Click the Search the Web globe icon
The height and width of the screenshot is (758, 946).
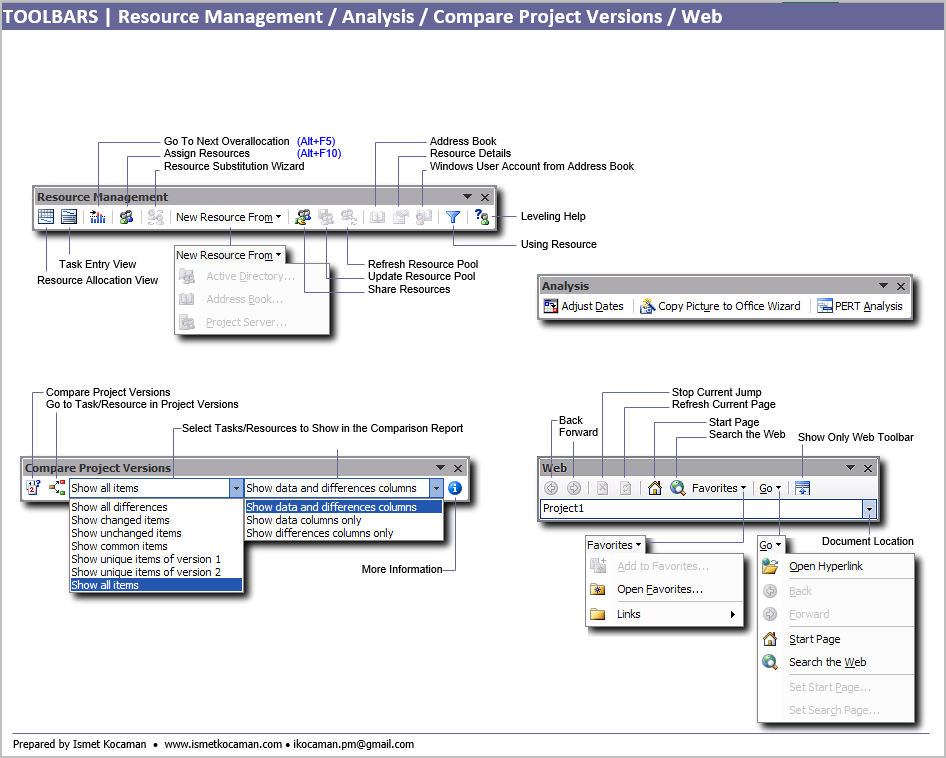pyautogui.click(x=678, y=488)
